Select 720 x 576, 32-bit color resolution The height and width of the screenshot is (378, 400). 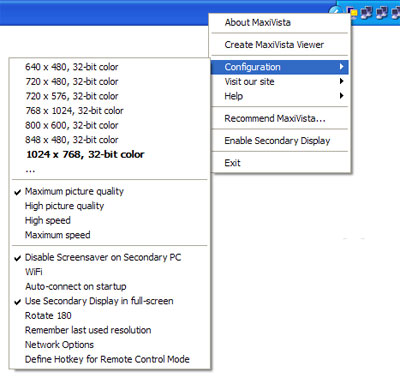point(110,96)
